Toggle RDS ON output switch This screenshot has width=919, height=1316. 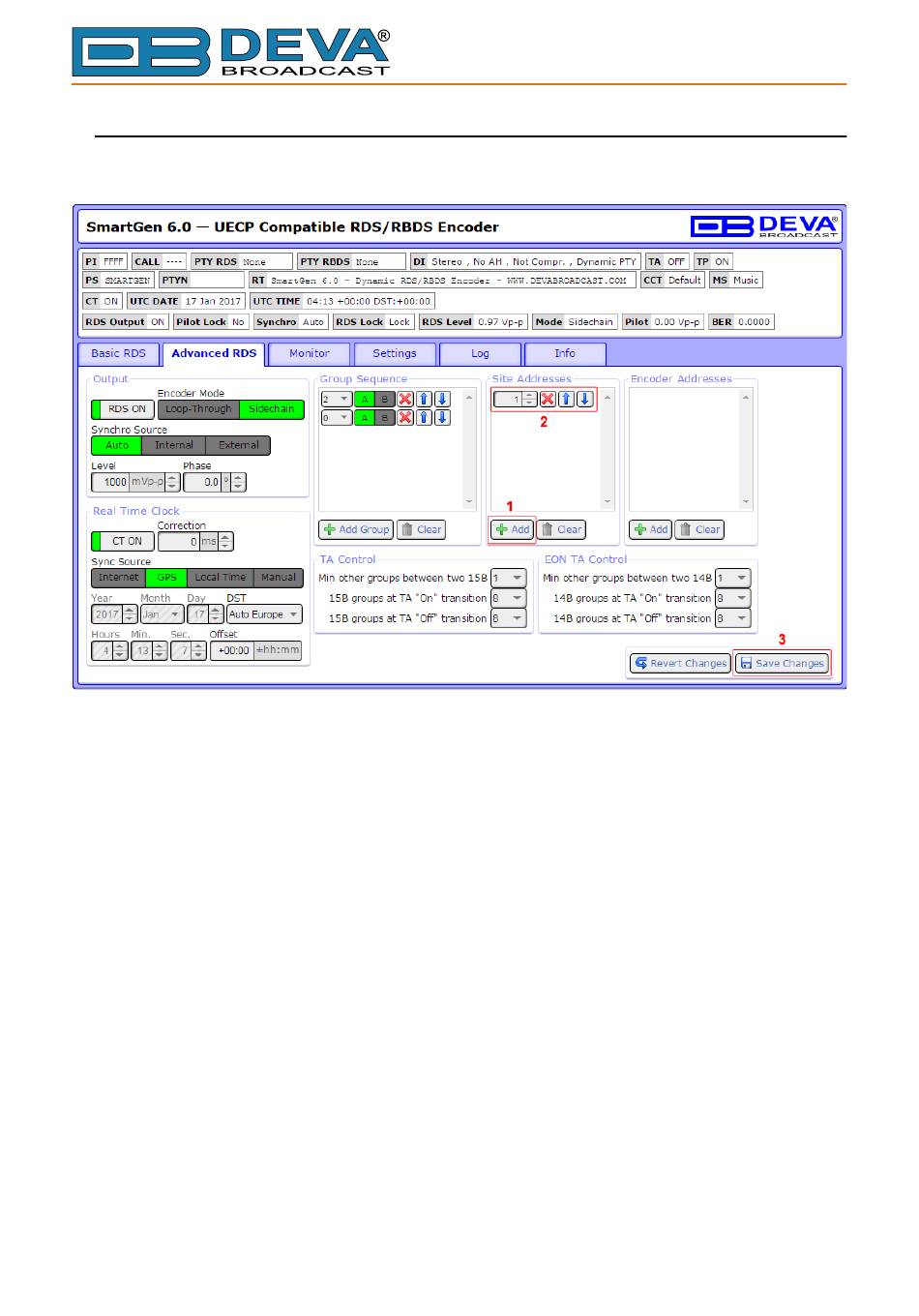tap(123, 409)
